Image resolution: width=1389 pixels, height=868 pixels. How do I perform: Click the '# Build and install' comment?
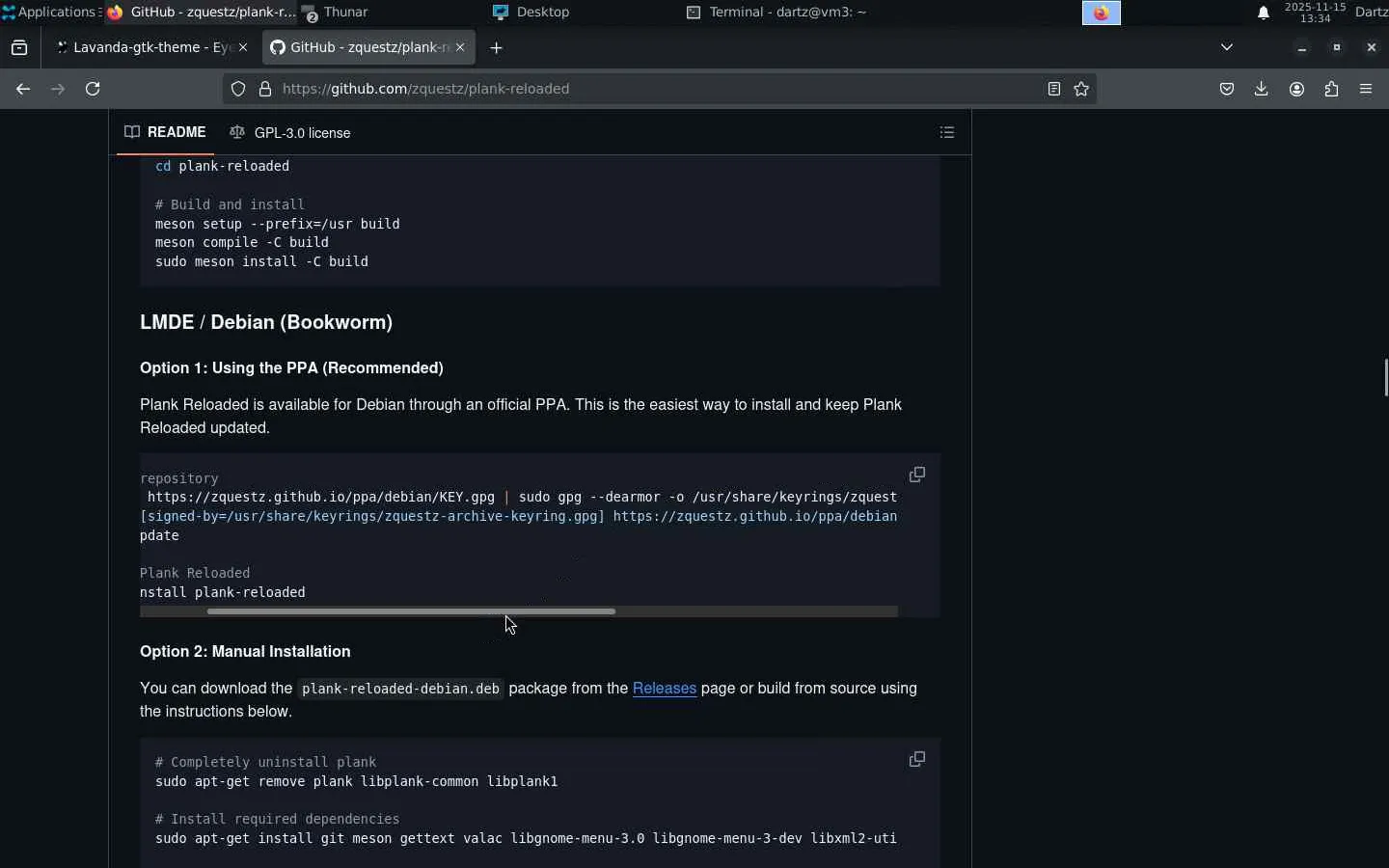pyautogui.click(x=230, y=204)
